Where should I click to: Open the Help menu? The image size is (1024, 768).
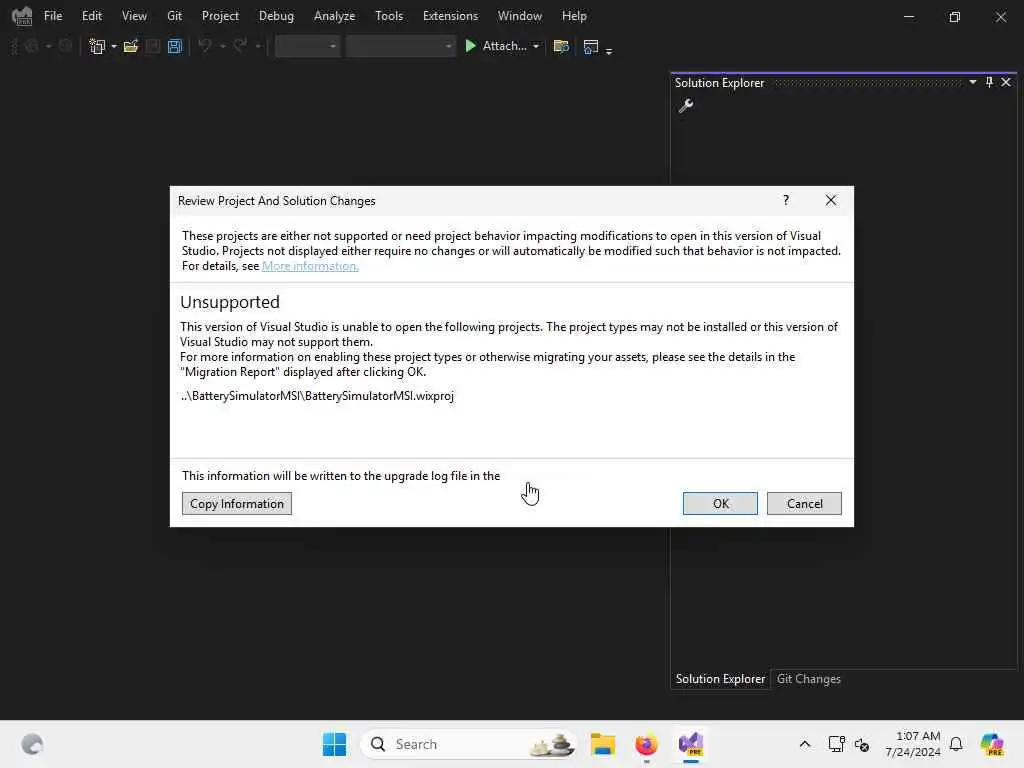(574, 16)
